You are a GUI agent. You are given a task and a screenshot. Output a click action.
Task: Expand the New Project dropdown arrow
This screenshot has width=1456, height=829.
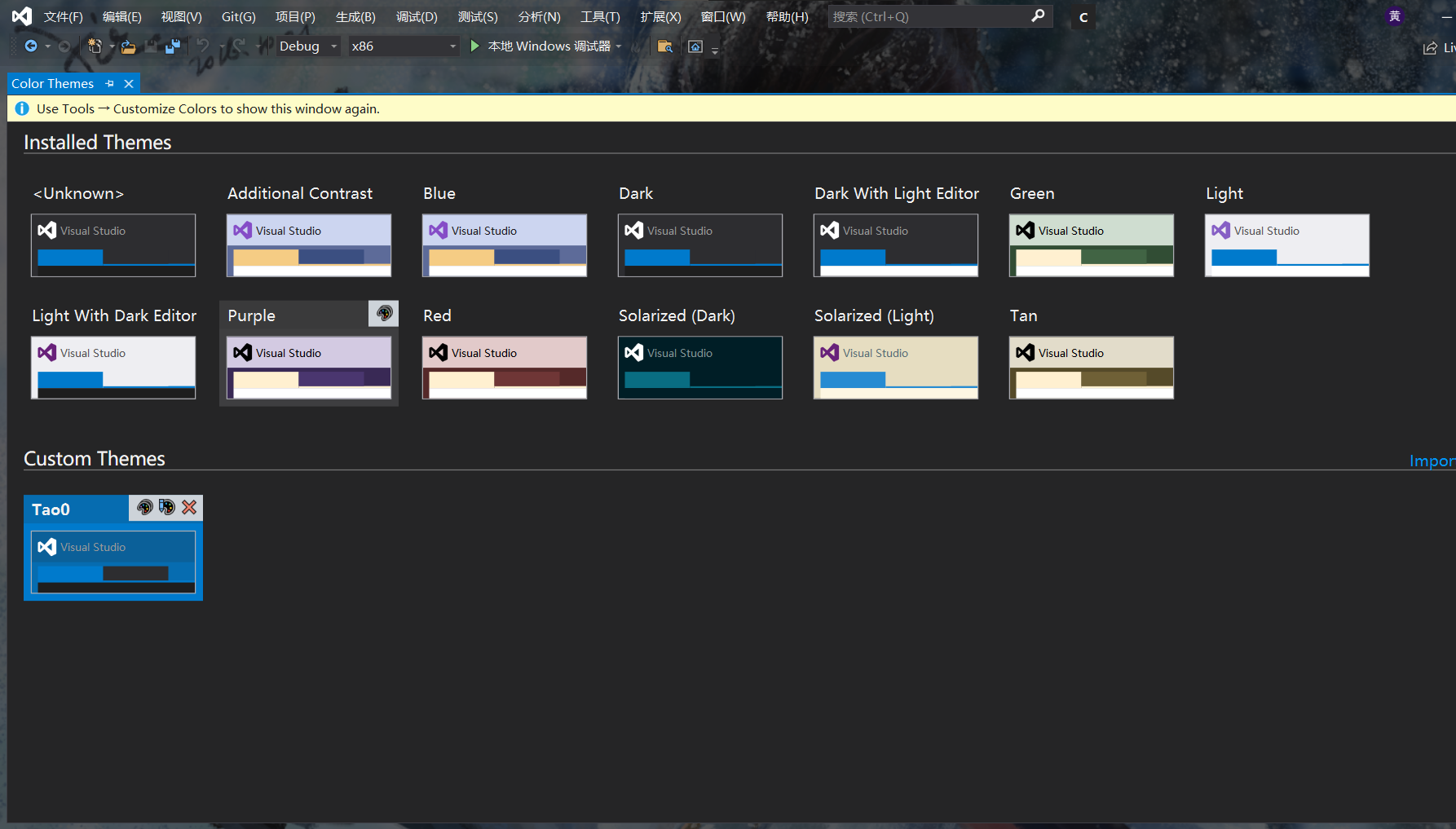tap(112, 46)
